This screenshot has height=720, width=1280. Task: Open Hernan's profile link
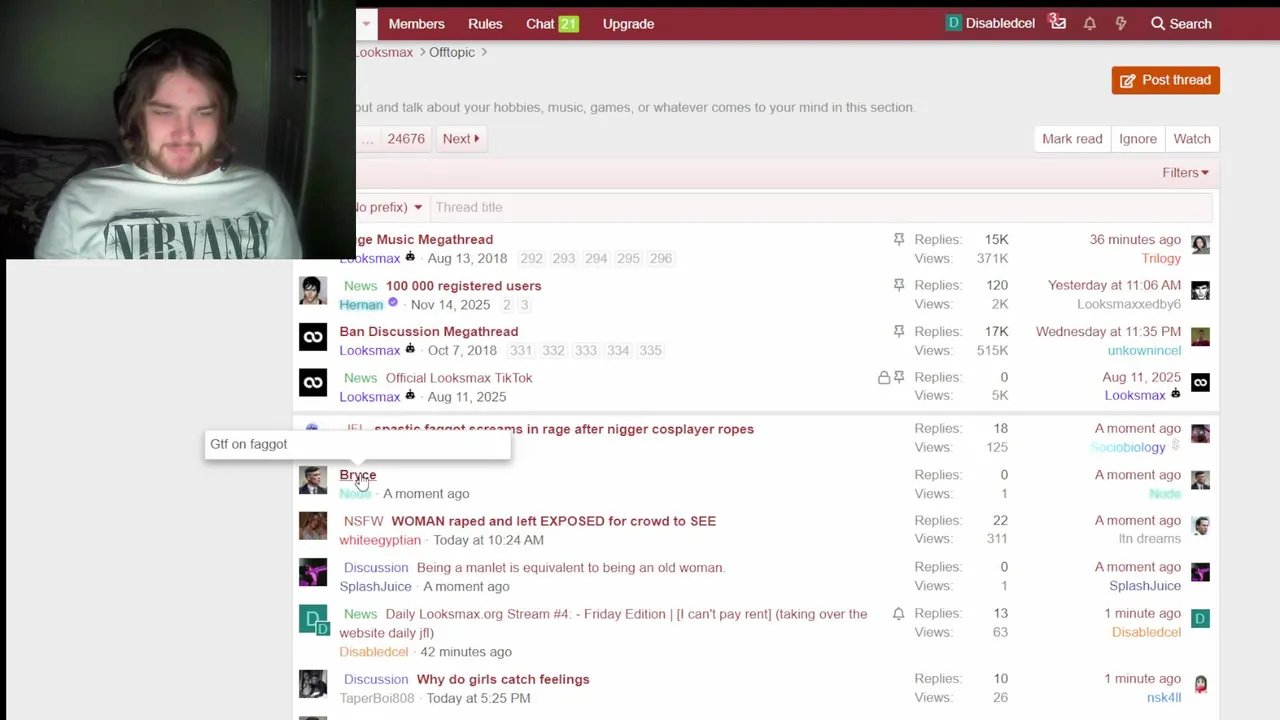[x=361, y=304]
